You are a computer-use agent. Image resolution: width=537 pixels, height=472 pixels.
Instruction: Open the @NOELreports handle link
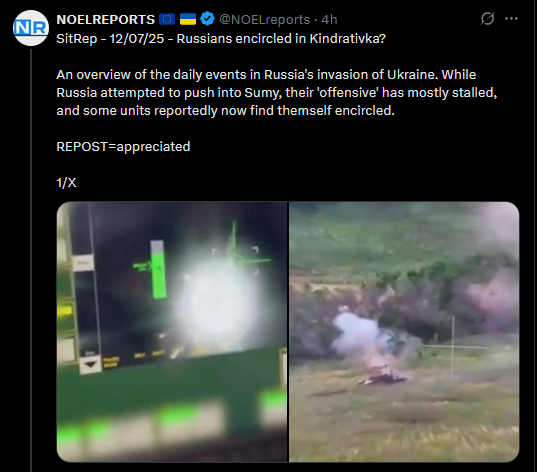pyautogui.click(x=264, y=20)
